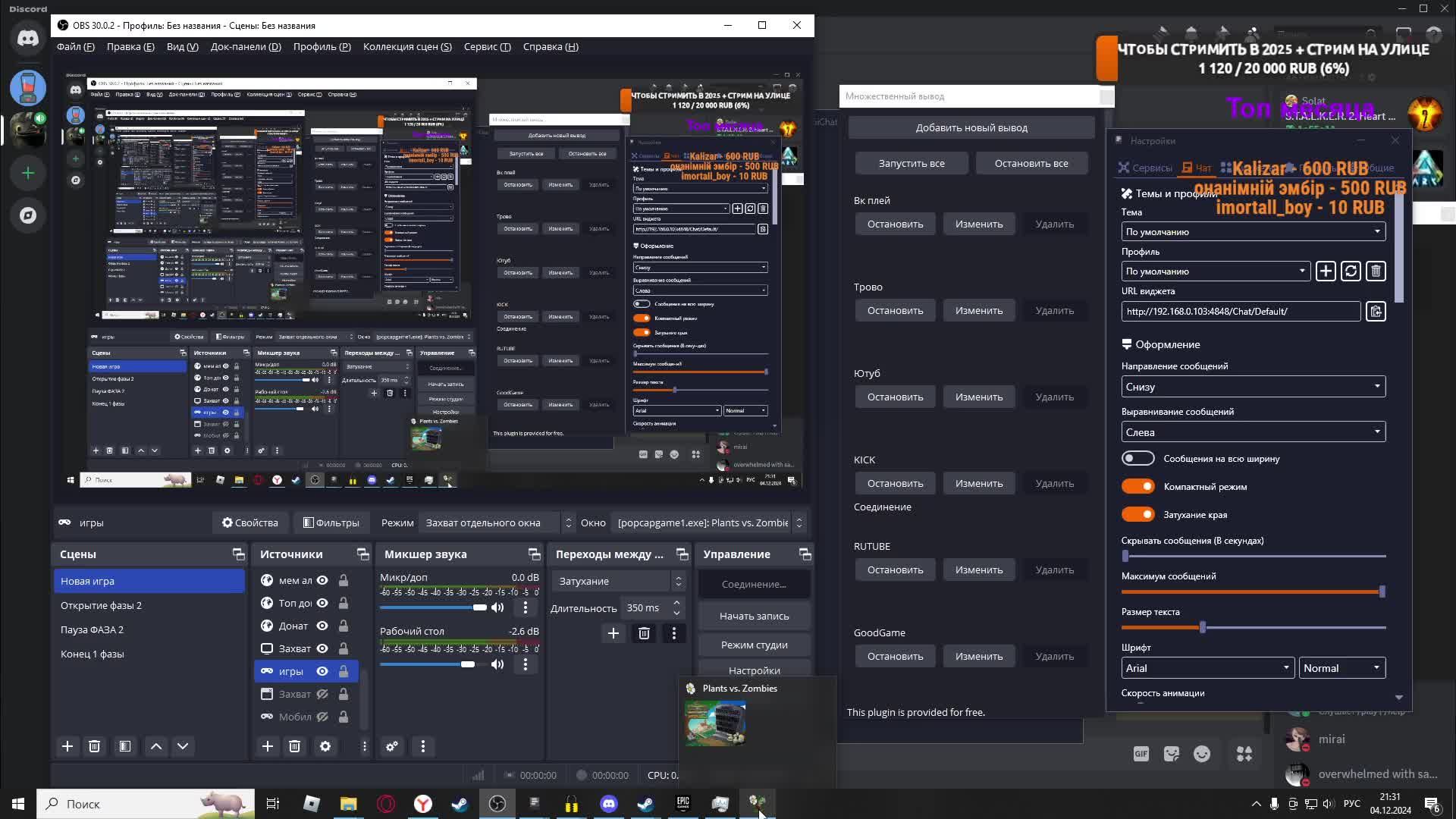Open Выравнивание сообщений dropdown
1456x819 pixels.
point(1254,432)
